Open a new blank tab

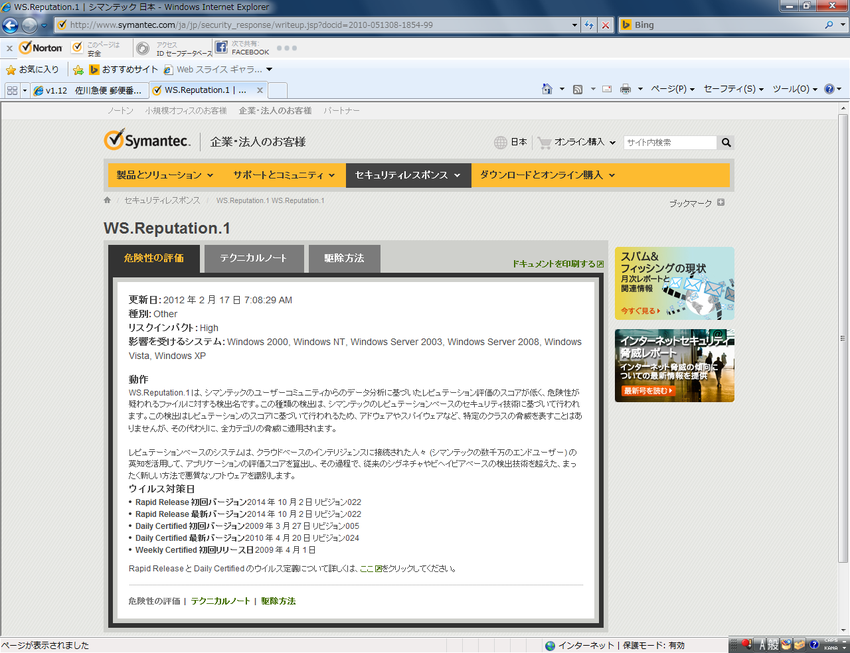click(277, 90)
